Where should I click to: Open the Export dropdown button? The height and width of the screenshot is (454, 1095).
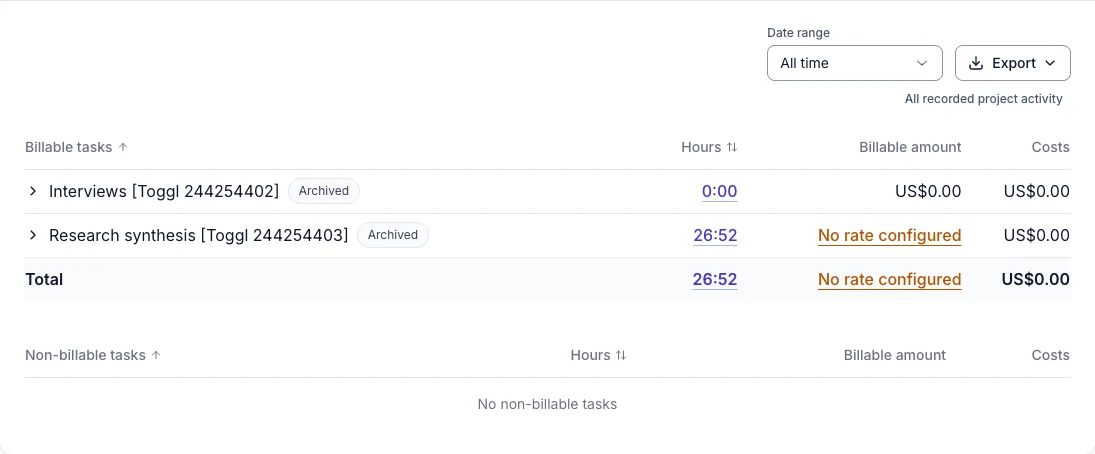point(1013,63)
